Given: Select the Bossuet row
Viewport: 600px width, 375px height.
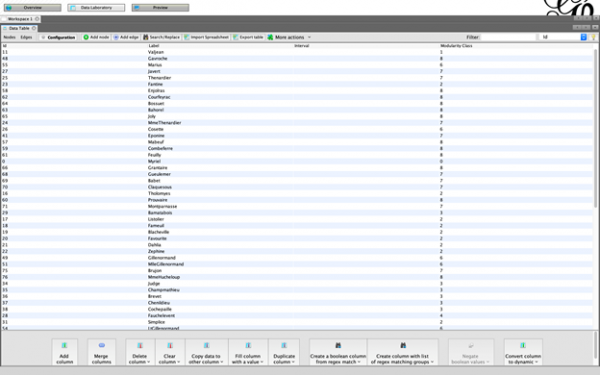Looking at the screenshot, I should tap(297, 103).
